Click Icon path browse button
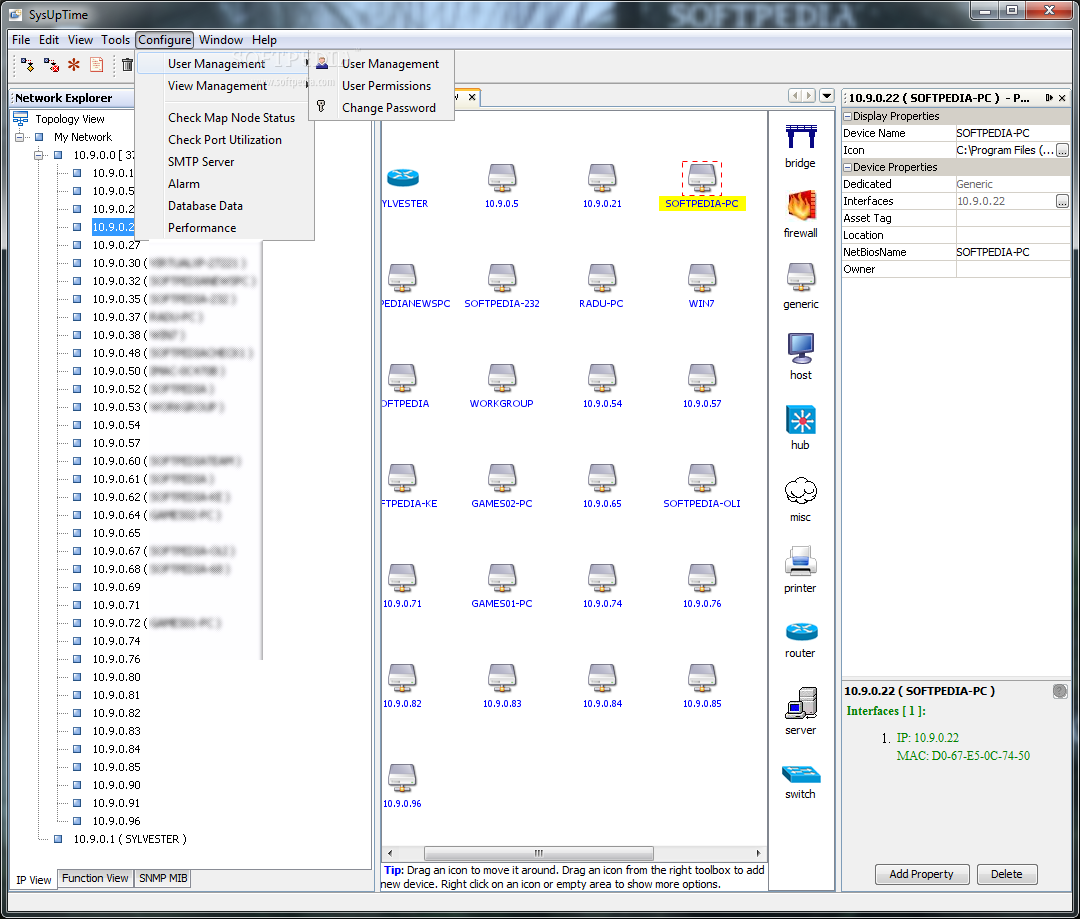The height and width of the screenshot is (919, 1080). tap(1062, 150)
